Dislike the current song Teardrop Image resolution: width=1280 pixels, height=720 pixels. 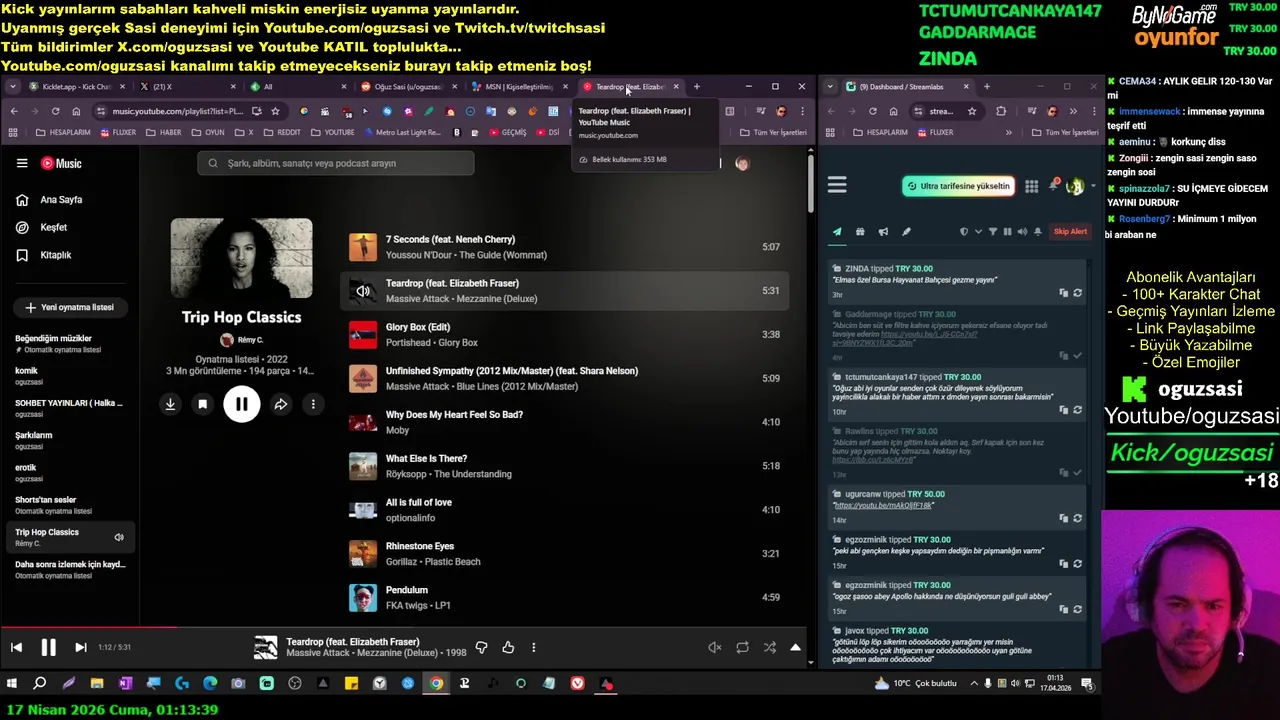pyautogui.click(x=481, y=647)
